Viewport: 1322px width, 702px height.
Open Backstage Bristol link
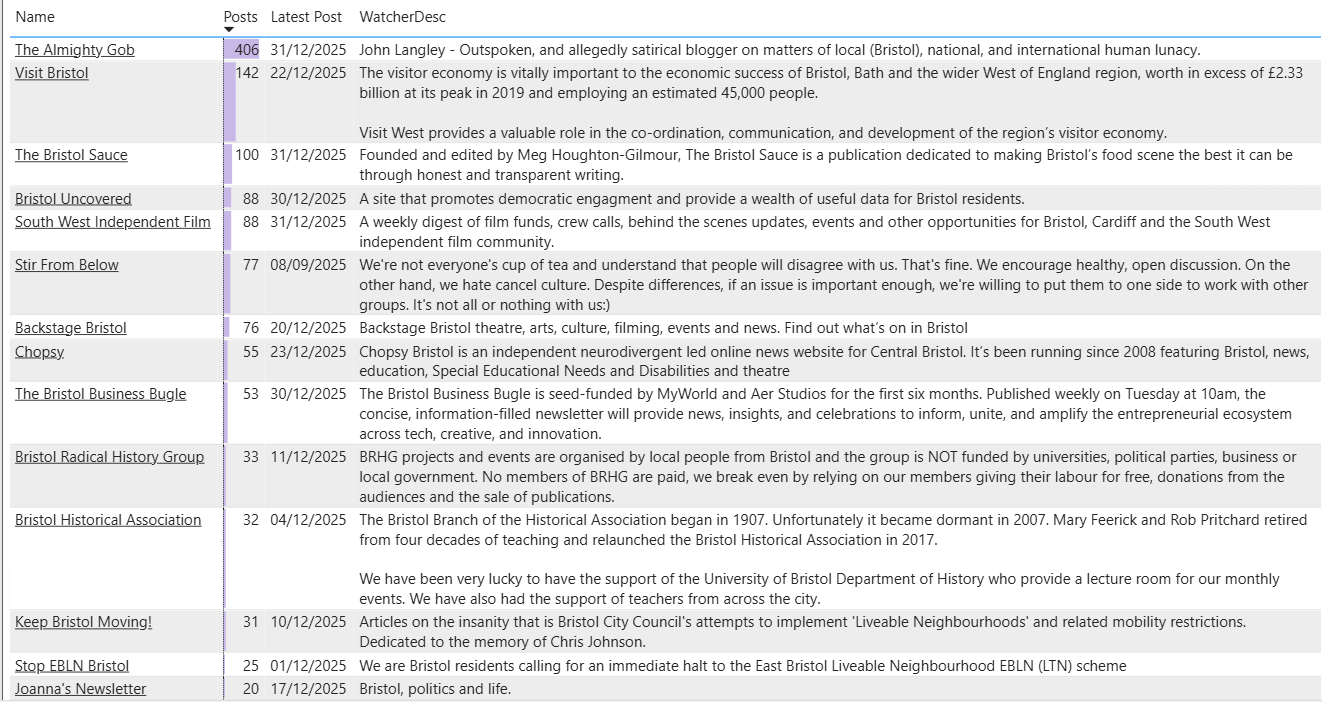70,328
